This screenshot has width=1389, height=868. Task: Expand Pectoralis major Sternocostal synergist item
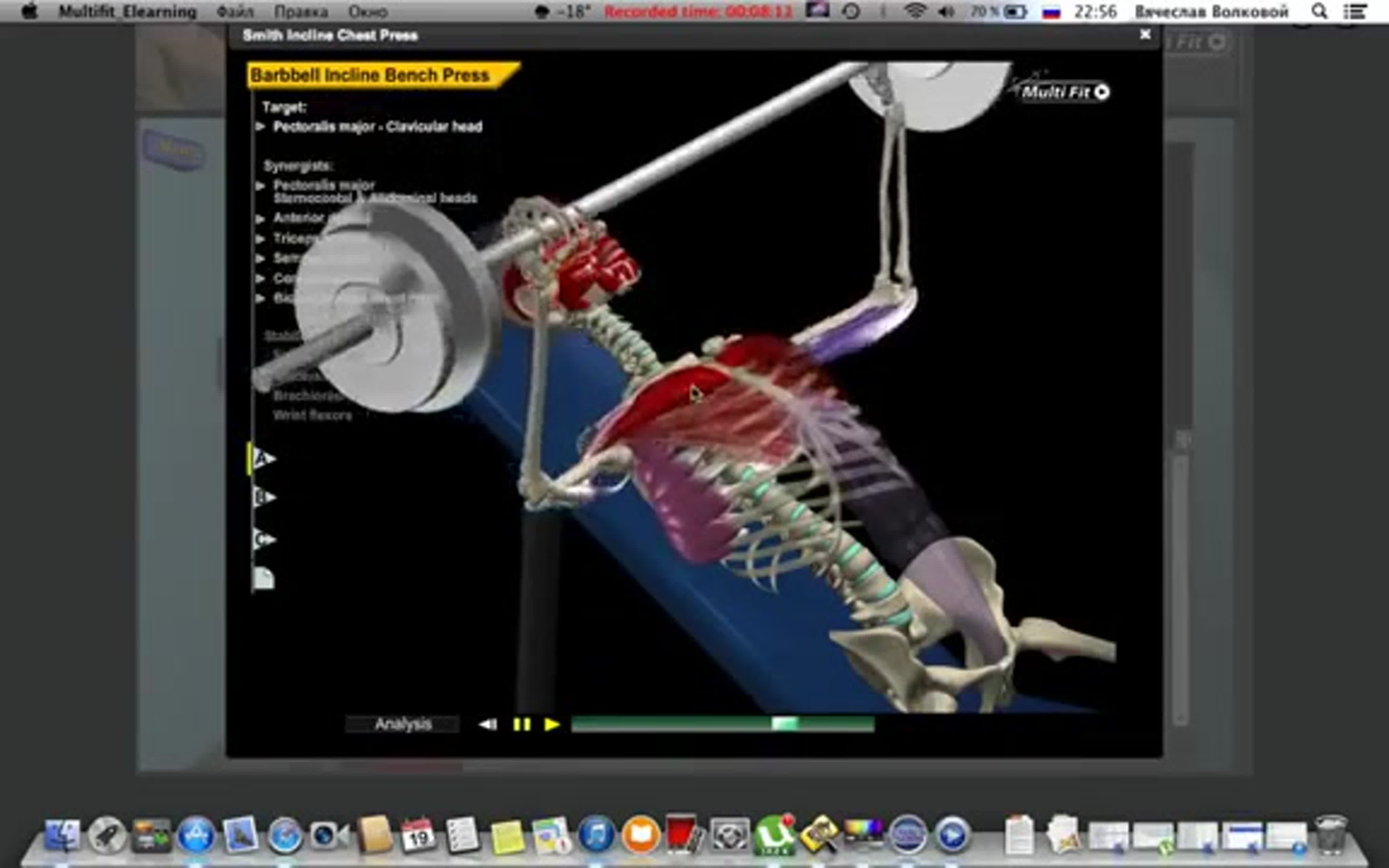[x=260, y=185]
